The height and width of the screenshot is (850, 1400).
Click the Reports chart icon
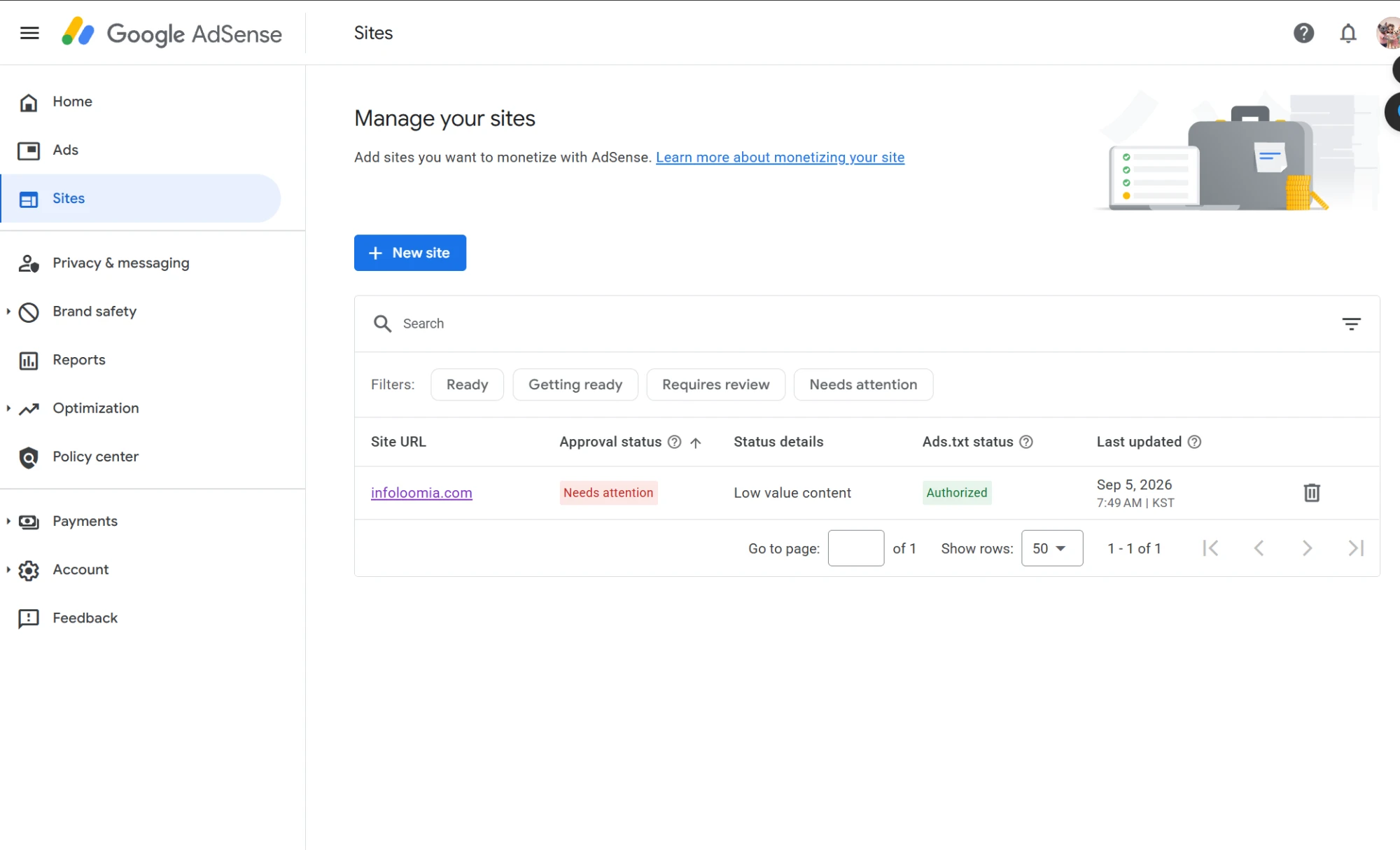pos(29,361)
